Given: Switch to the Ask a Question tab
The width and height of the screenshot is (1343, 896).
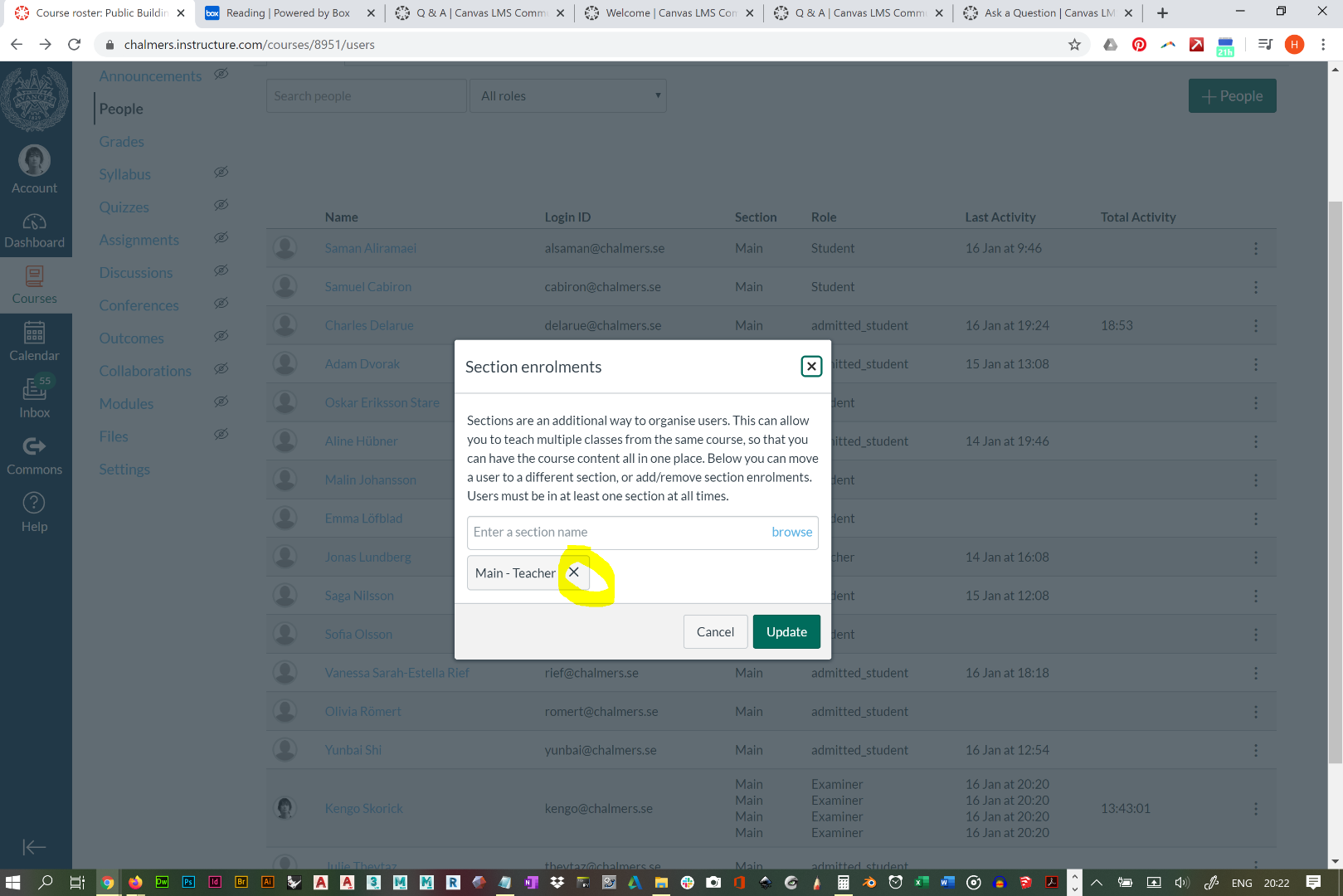Looking at the screenshot, I should (x=1049, y=13).
